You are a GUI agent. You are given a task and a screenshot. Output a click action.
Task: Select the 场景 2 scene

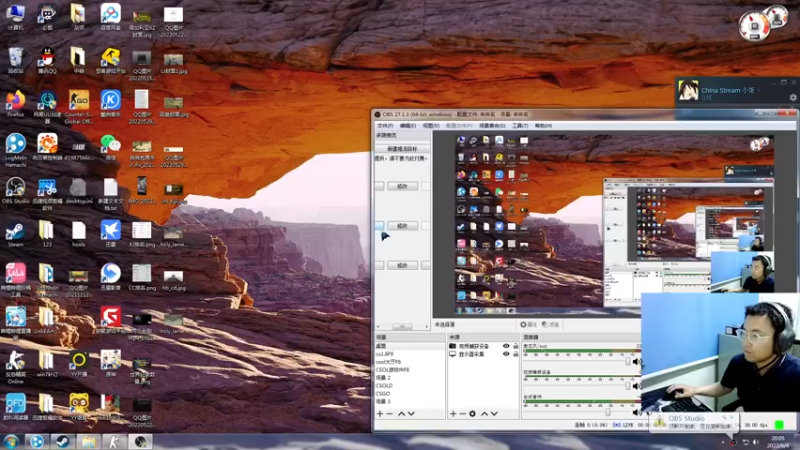point(410,378)
